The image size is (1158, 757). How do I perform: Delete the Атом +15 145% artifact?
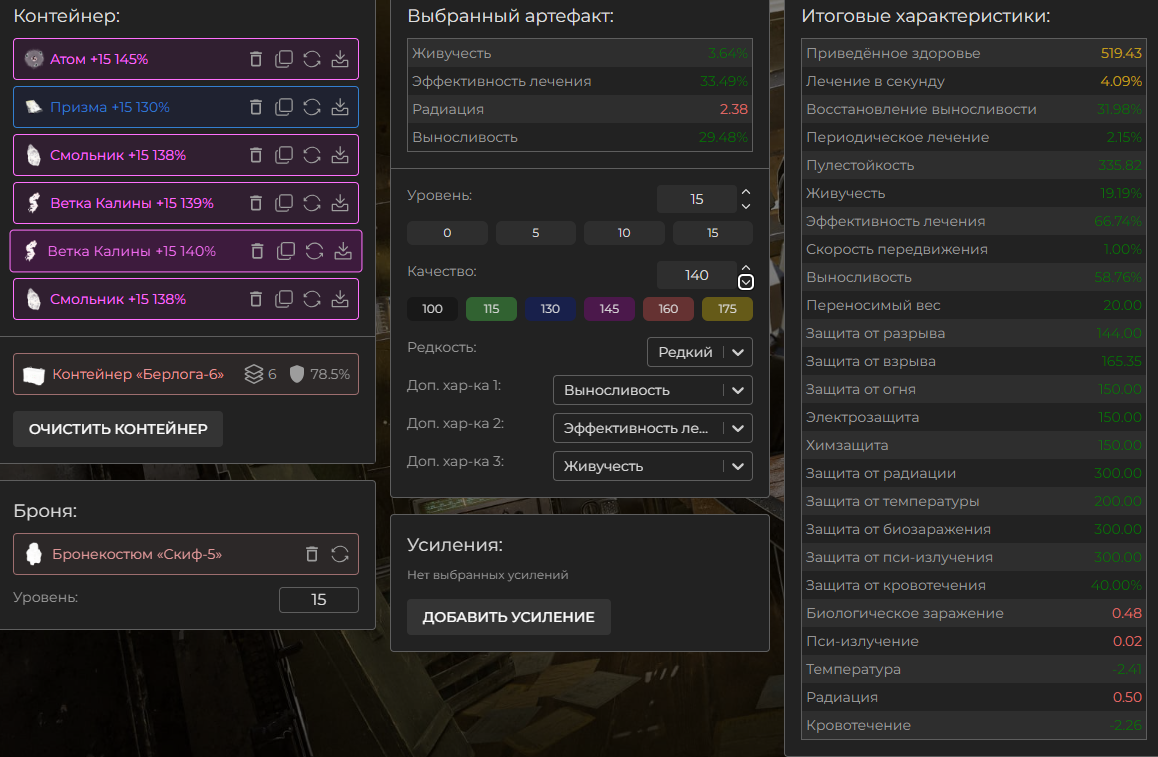point(256,59)
